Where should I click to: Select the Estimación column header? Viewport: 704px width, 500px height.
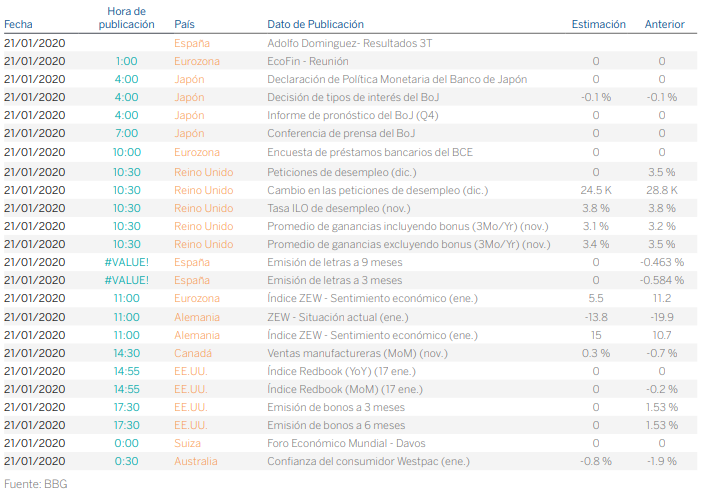point(598,24)
